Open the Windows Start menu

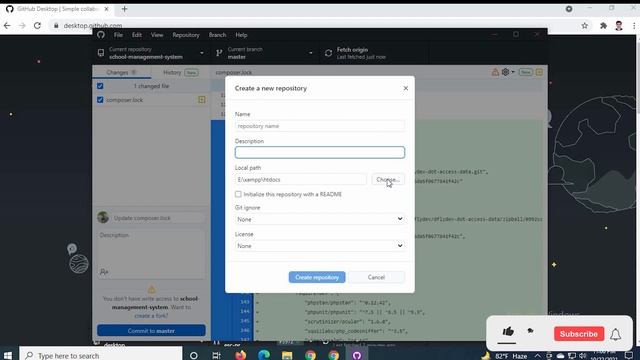8,356
